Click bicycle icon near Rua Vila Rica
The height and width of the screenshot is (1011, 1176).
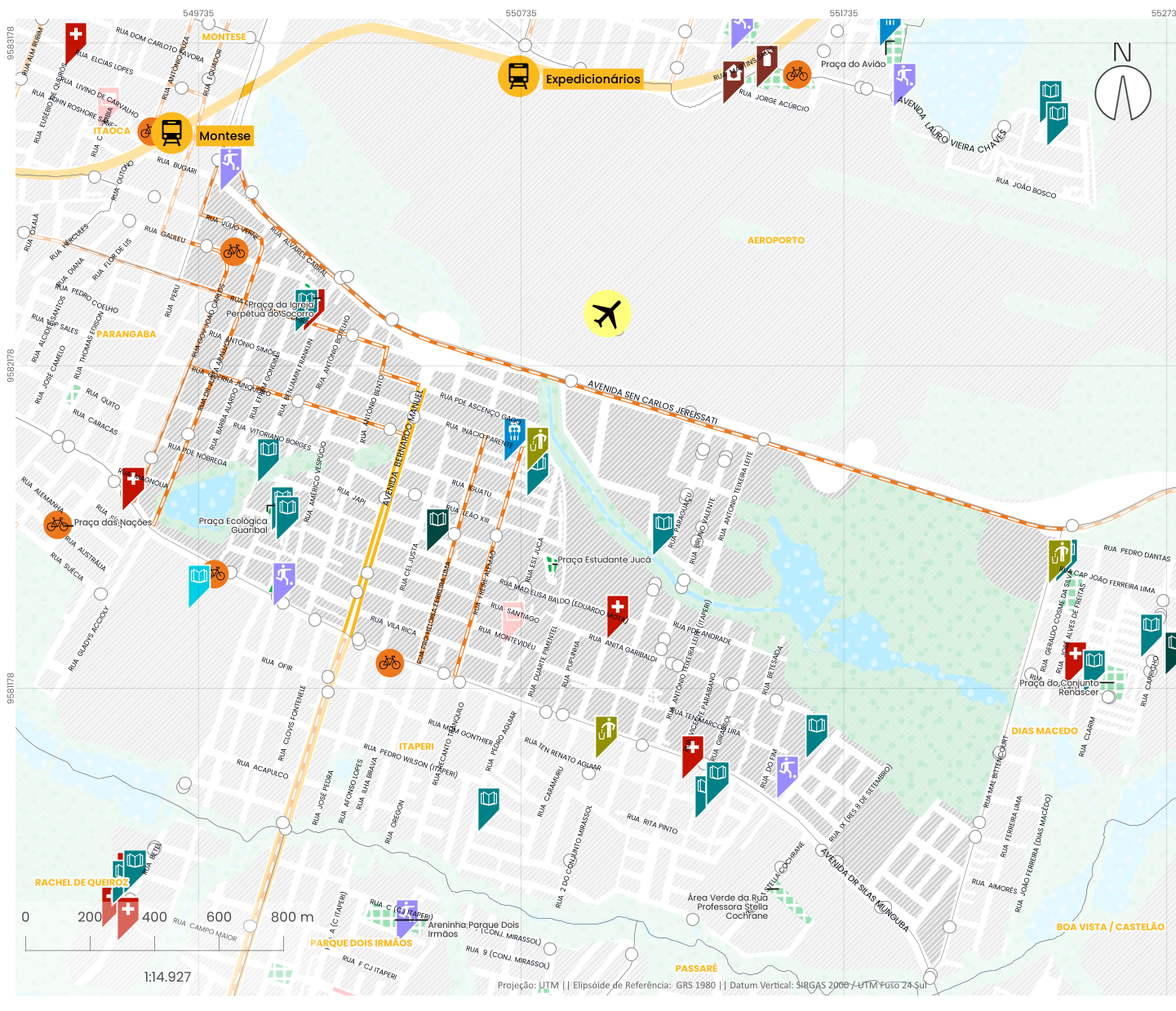click(390, 663)
